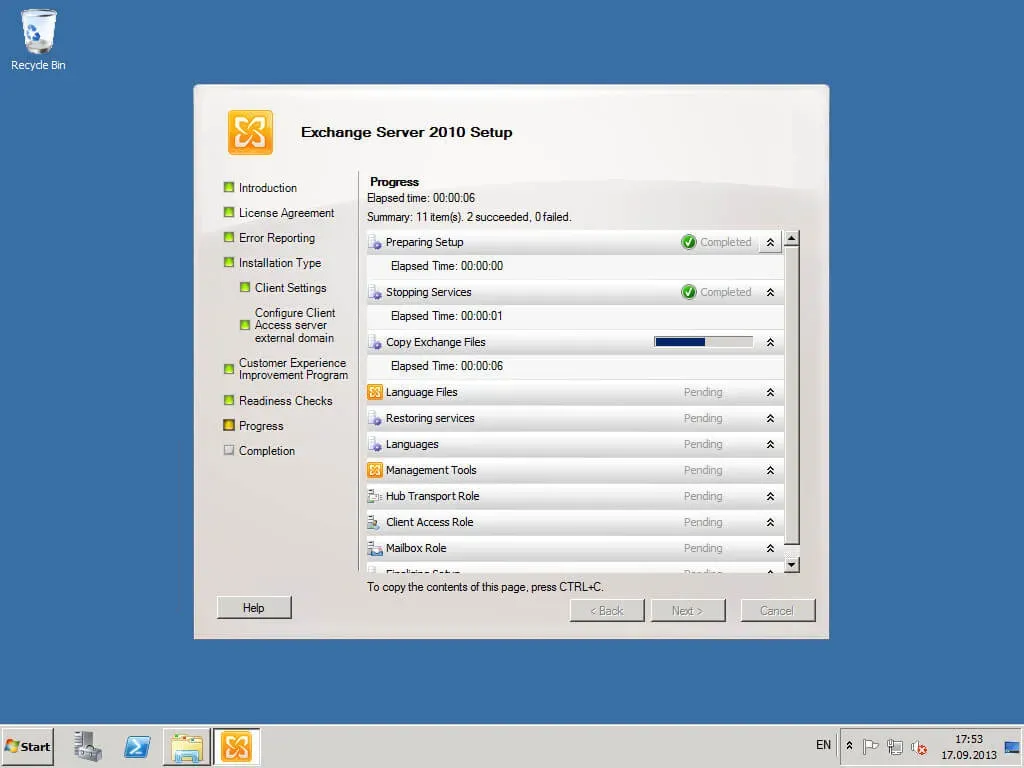The image size is (1024, 768).
Task: Click the muted volume tray icon
Action: click(919, 746)
